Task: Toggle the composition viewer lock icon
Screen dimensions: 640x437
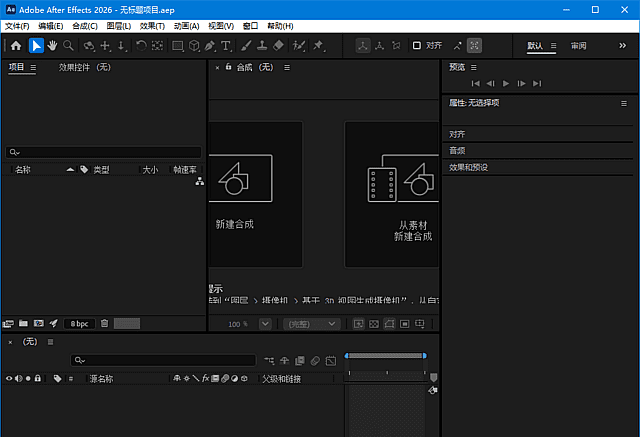Action: [229, 67]
